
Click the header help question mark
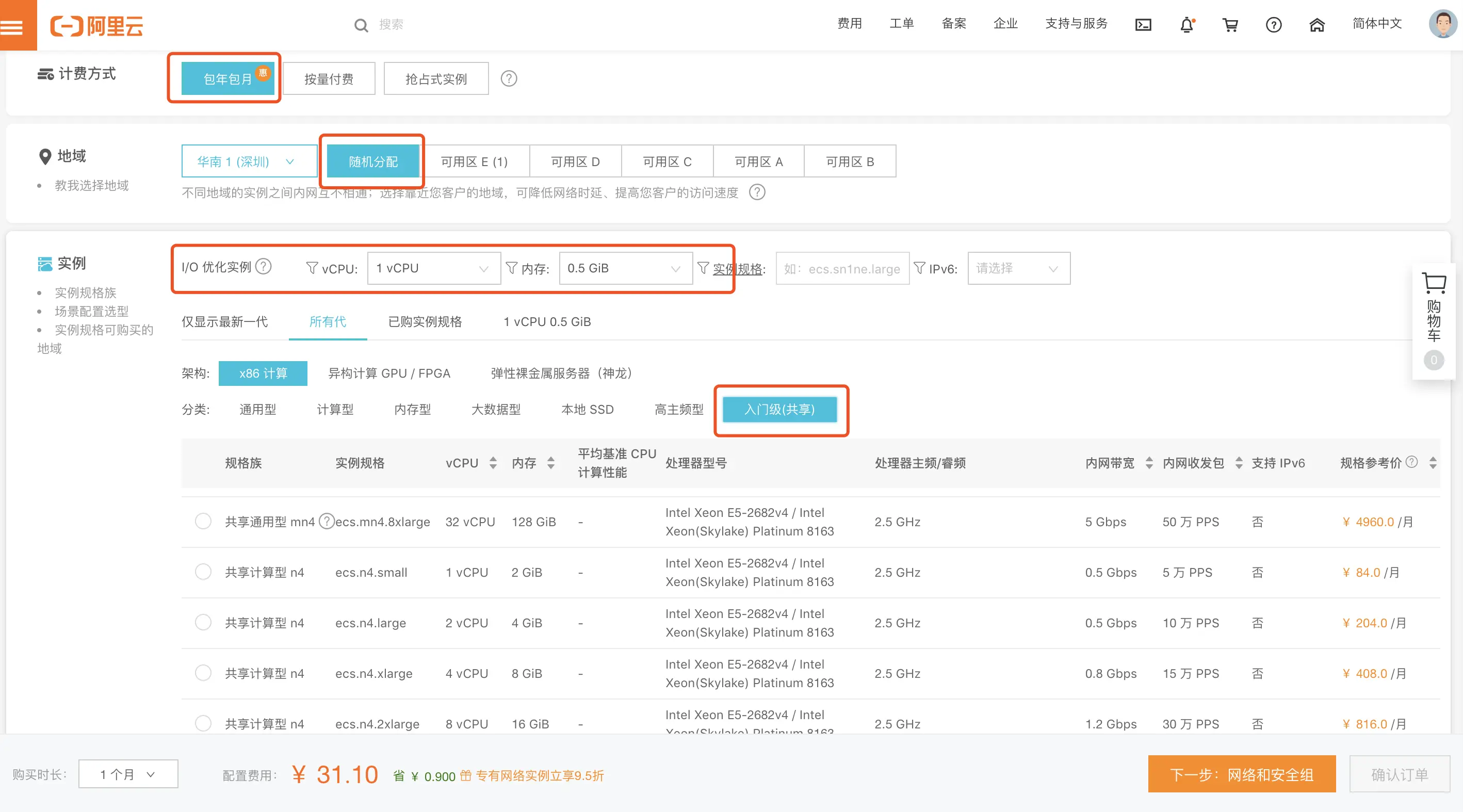[x=1273, y=25]
